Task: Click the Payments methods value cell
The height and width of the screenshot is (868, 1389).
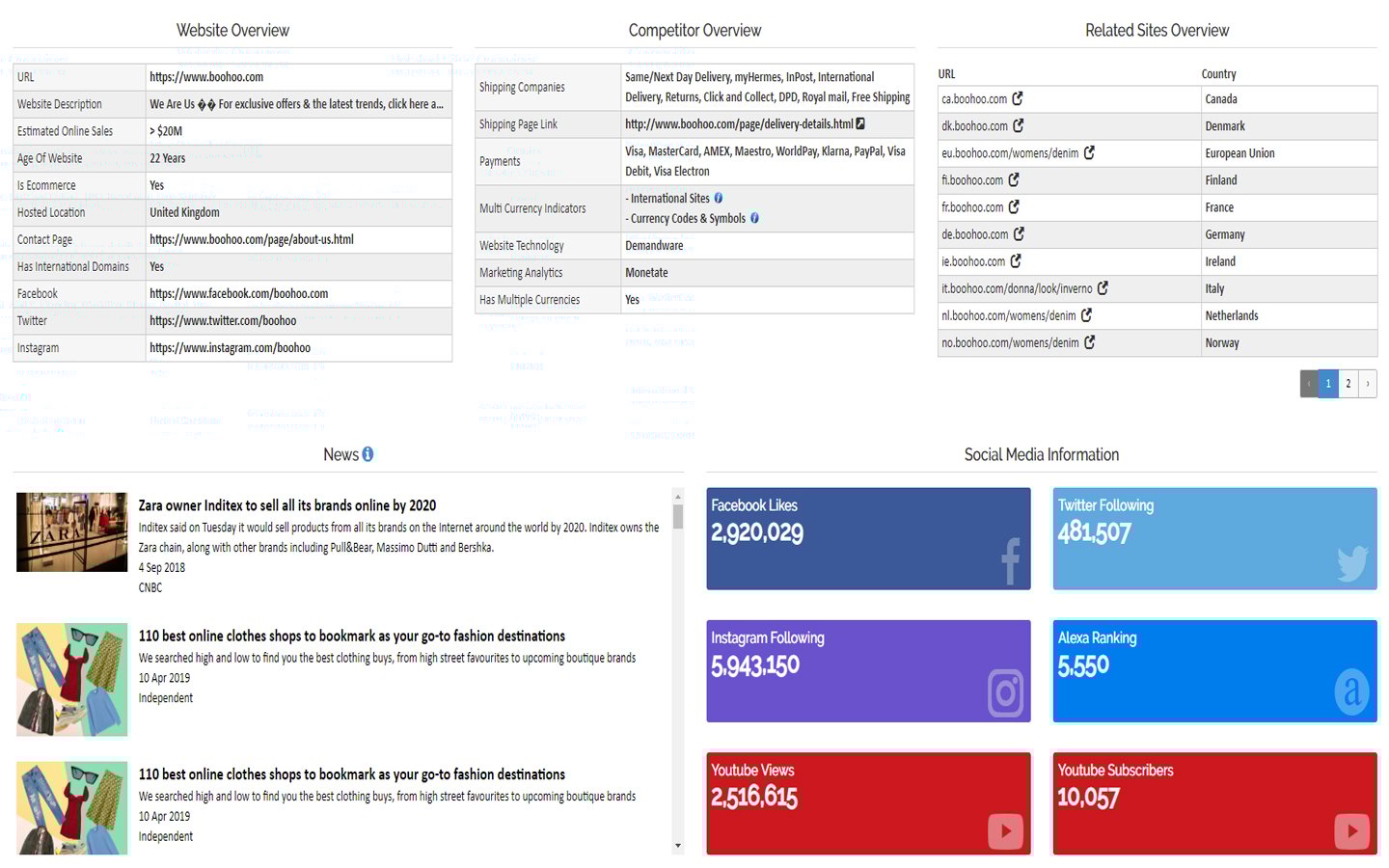Action: coord(767,161)
